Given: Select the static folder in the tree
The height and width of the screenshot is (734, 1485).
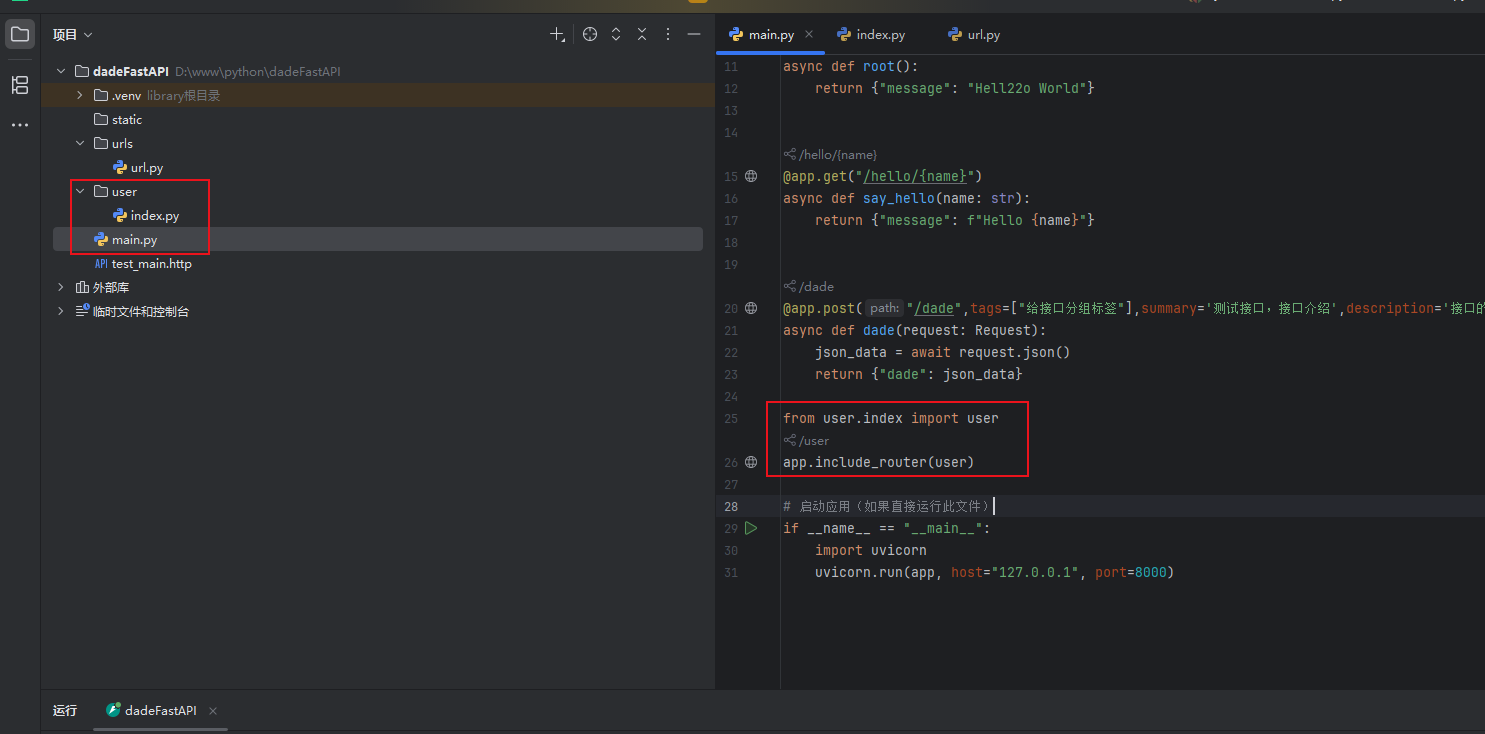Looking at the screenshot, I should coord(127,120).
